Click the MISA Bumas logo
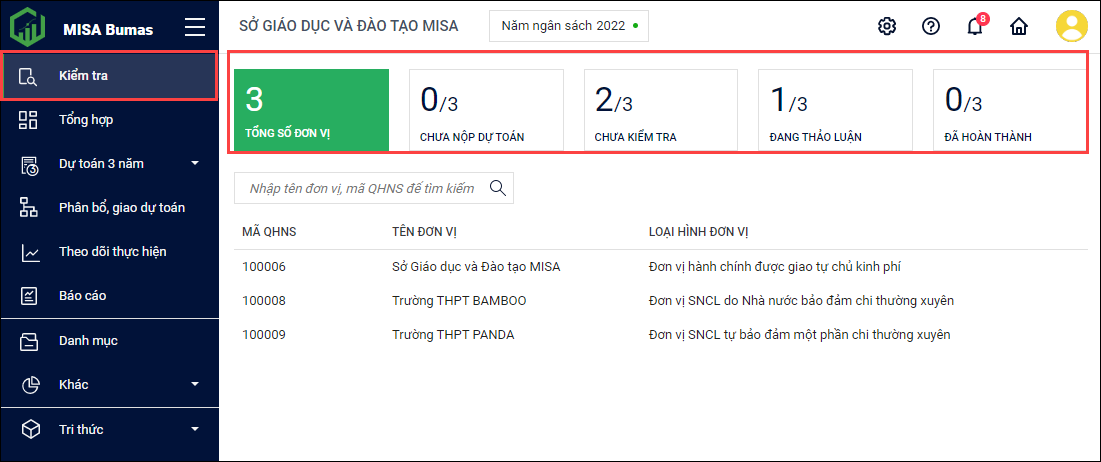The width and height of the screenshot is (1101, 462). (x=28, y=28)
